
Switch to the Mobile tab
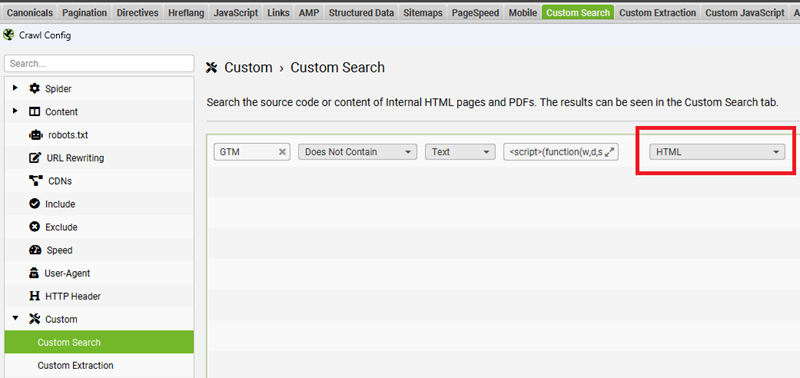(x=523, y=13)
